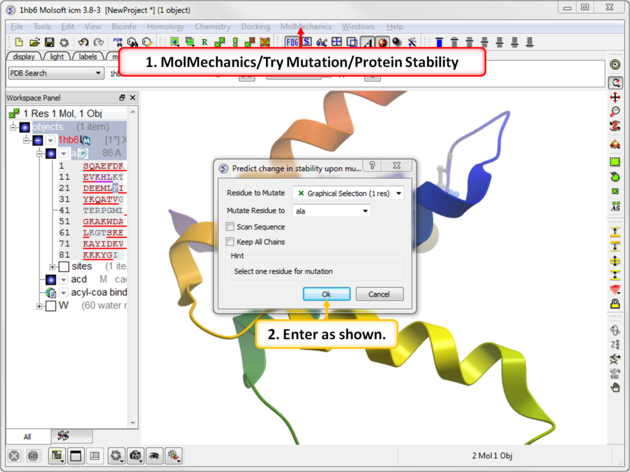Screen dimensions: 630x472
Task: Enable the Scan Sequence checkbox
Action: click(x=231, y=227)
